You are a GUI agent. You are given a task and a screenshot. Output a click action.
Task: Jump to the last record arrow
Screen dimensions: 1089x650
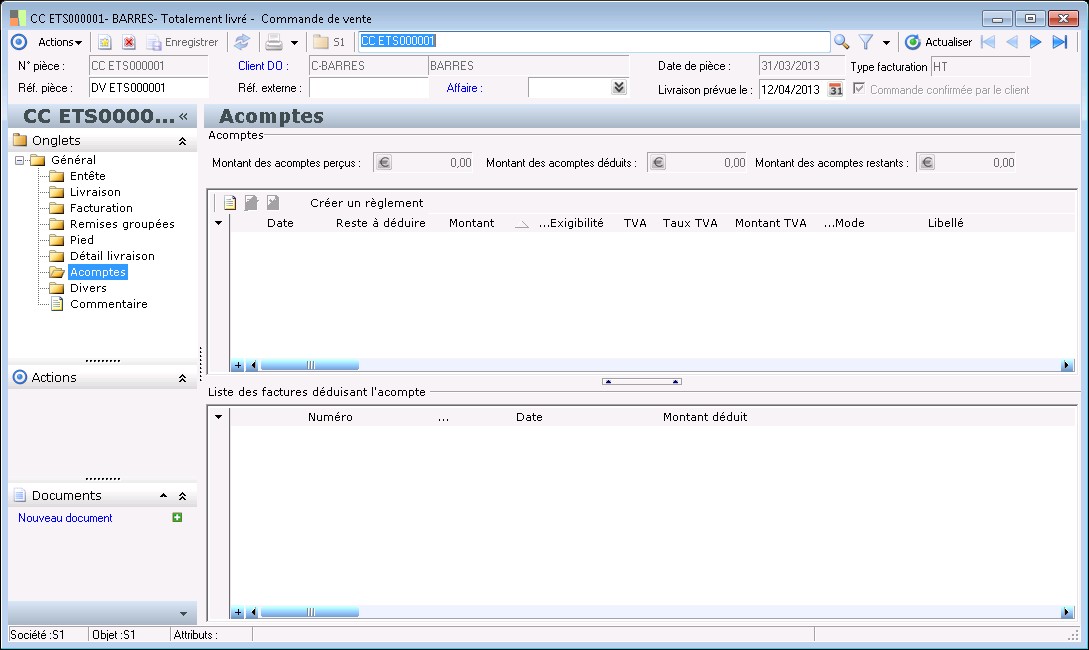[x=1060, y=42]
